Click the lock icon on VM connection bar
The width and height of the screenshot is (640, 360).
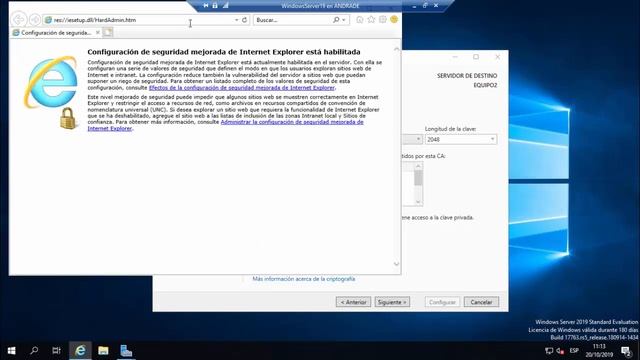click(215, 5)
